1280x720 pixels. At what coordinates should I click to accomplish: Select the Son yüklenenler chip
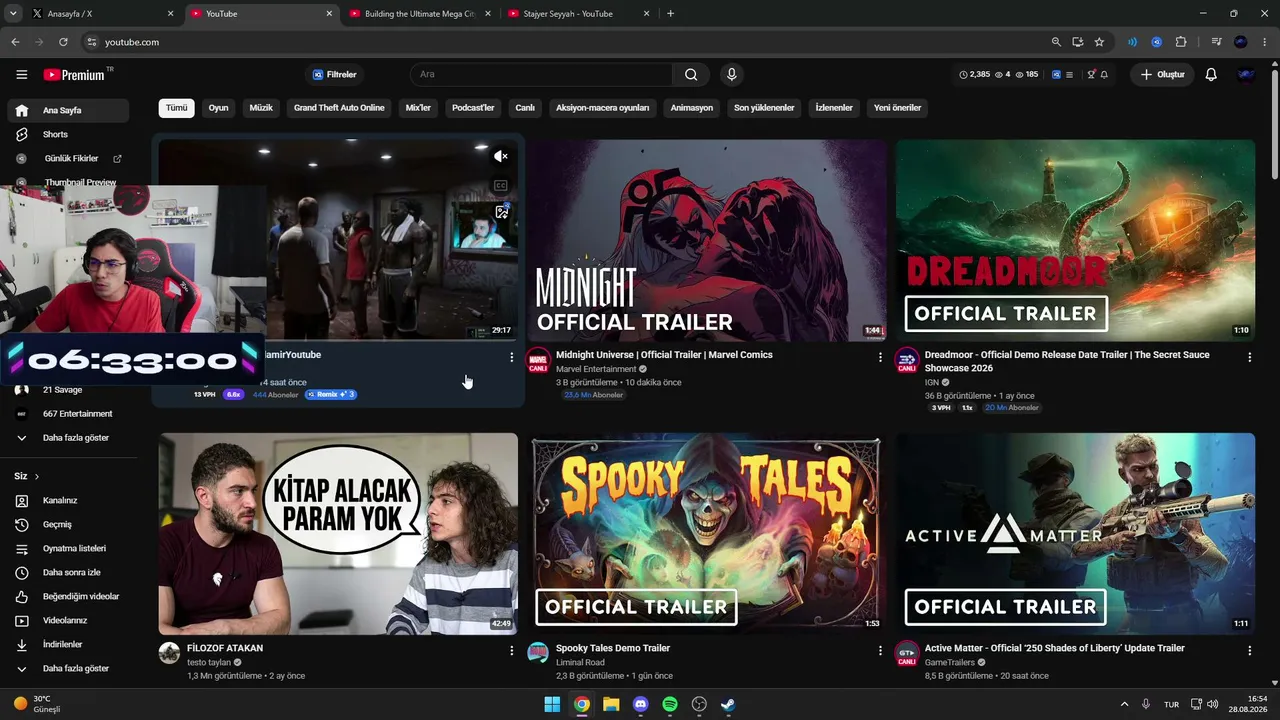click(764, 108)
